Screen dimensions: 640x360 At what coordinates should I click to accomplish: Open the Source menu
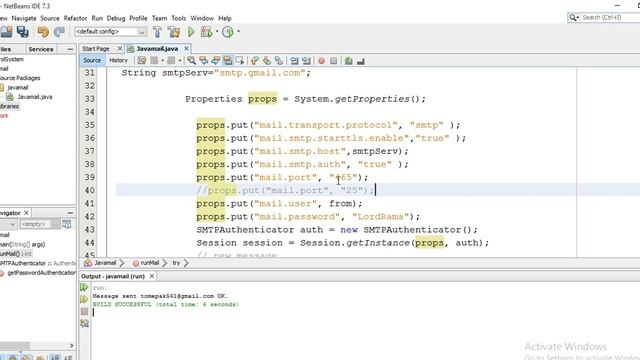coord(50,18)
